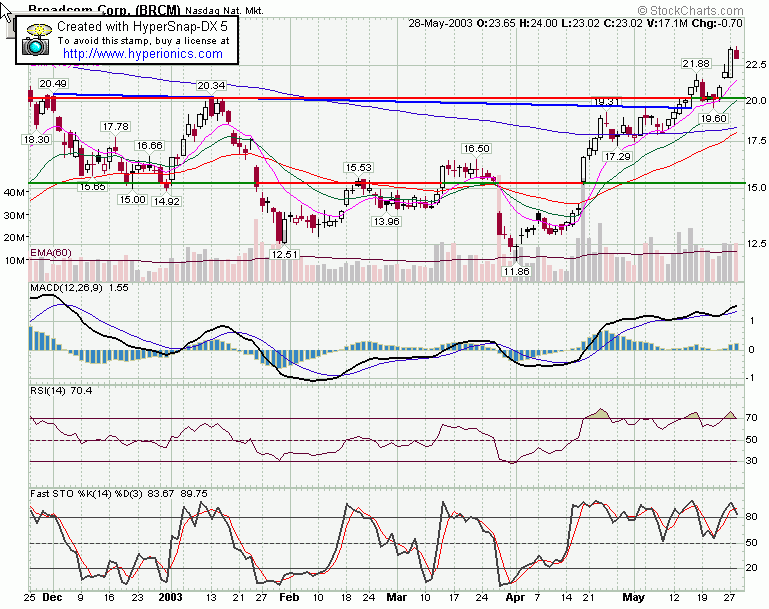Click the 70 level on RSI axis
The width and height of the screenshot is (769, 609).
[x=751, y=418]
